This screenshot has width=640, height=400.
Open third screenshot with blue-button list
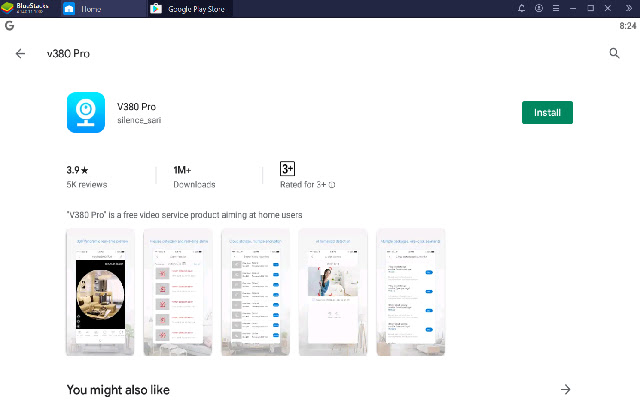coord(256,292)
